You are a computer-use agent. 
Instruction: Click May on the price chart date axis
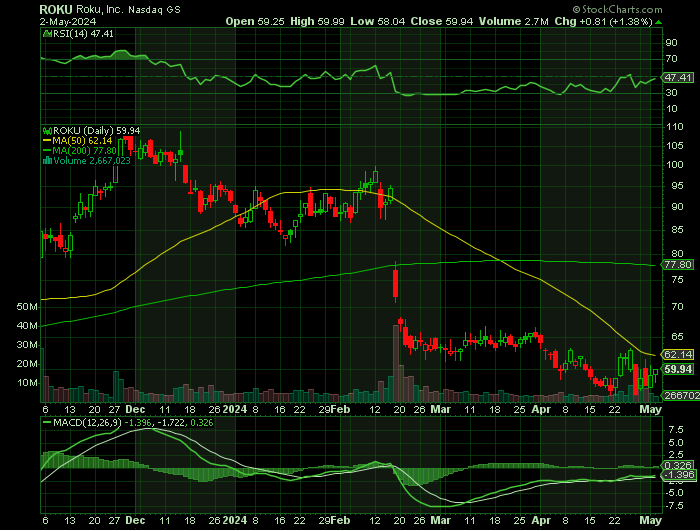650,409
